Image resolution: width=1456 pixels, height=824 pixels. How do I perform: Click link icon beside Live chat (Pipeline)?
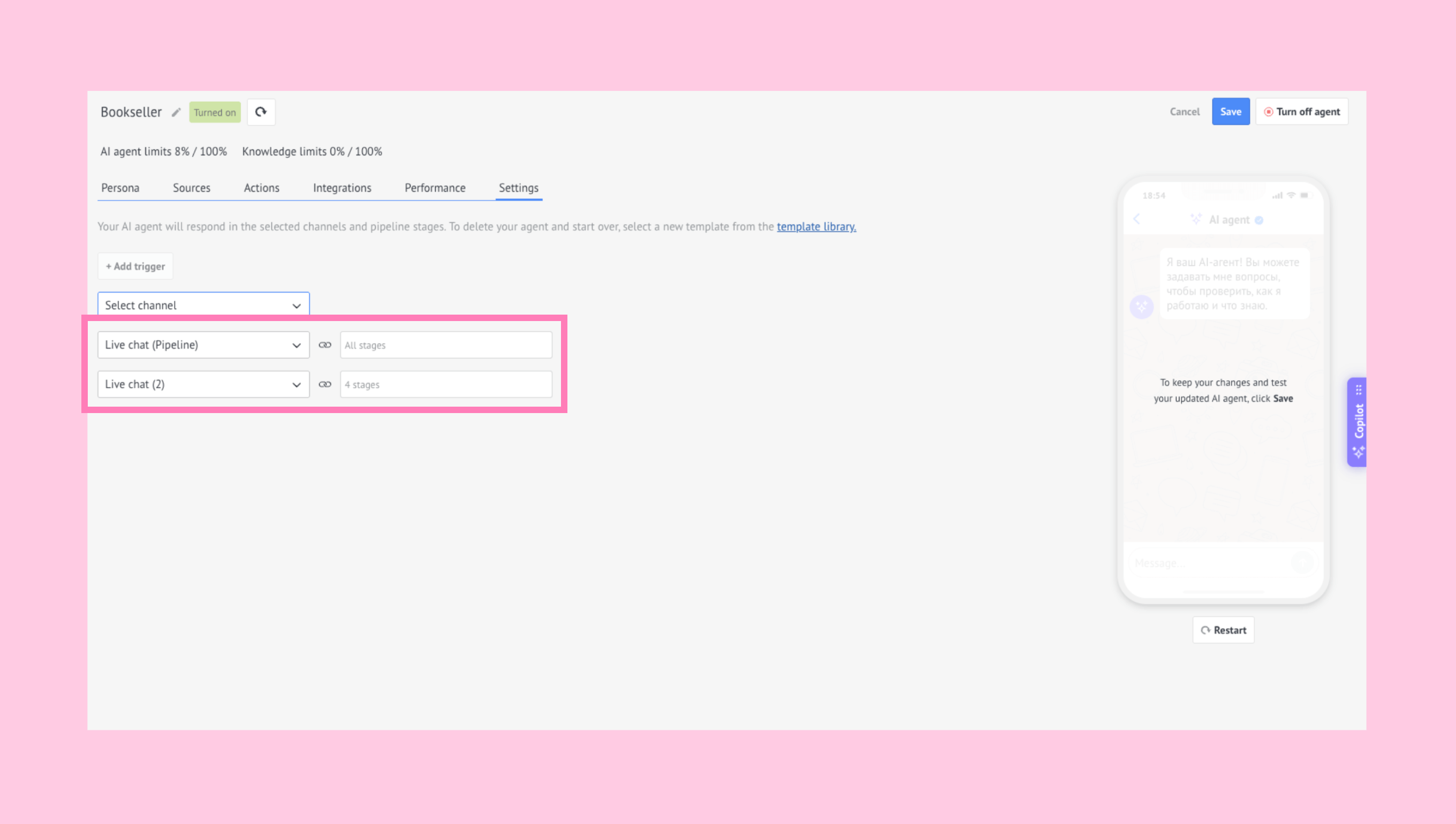(x=325, y=345)
